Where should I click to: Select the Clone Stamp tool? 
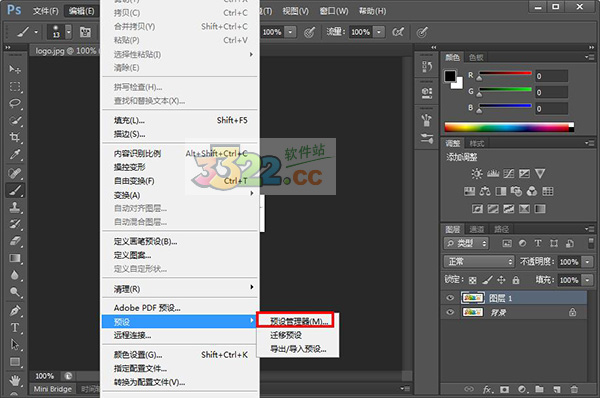[x=15, y=207]
